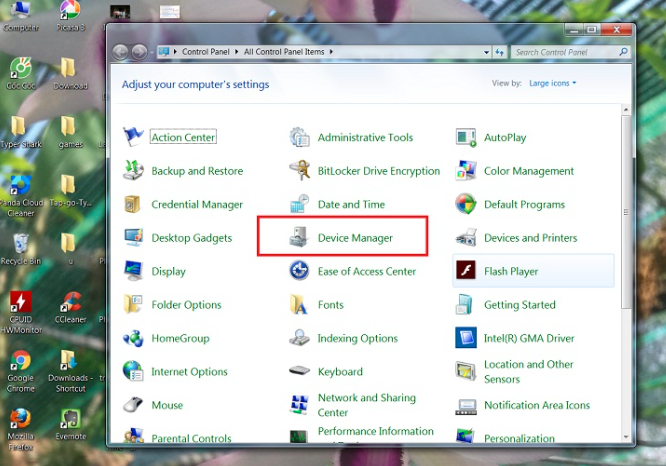Open the Credential Manager vault icon
Viewport: 666px width, 466px height.
pos(133,204)
